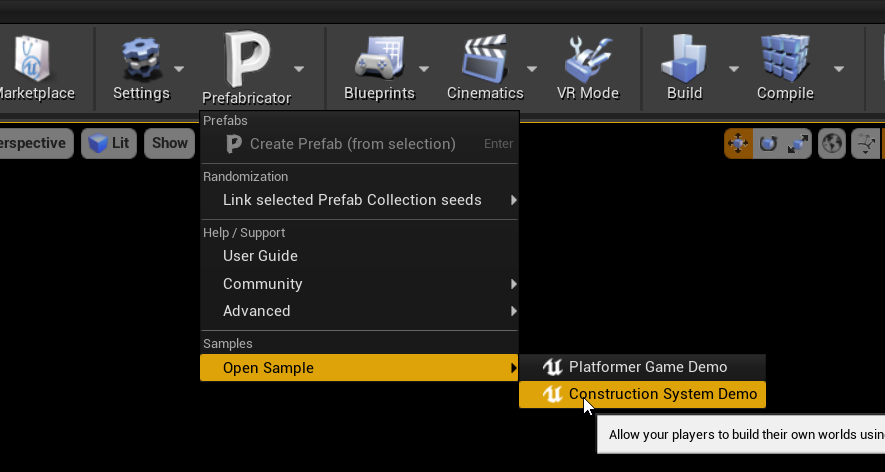Click the Show viewport button

click(169, 143)
